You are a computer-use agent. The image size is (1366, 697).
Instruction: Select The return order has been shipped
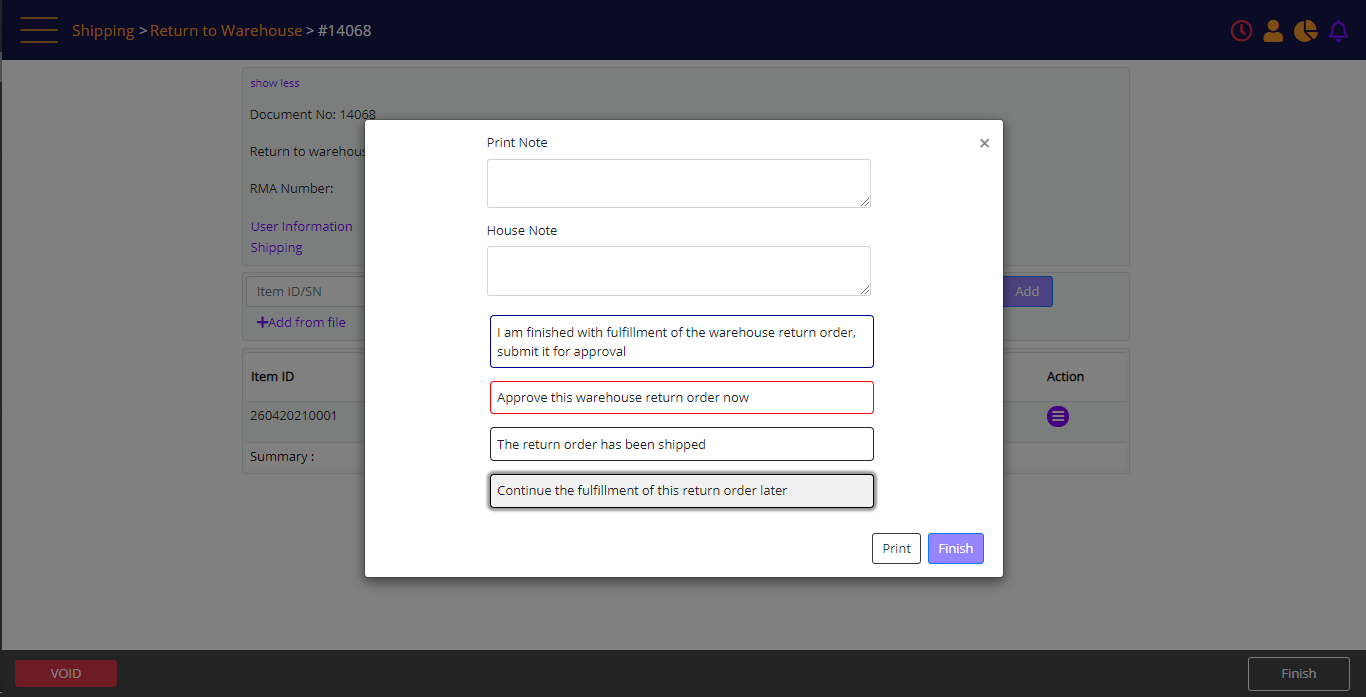click(x=682, y=444)
